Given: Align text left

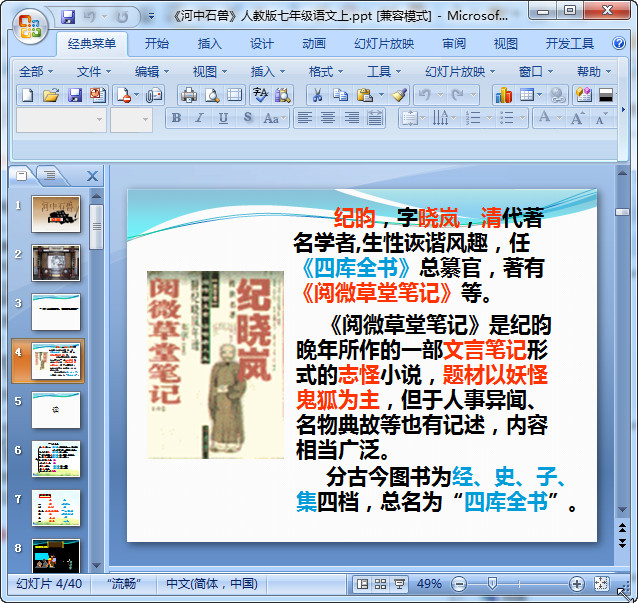Looking at the screenshot, I should tap(305, 118).
